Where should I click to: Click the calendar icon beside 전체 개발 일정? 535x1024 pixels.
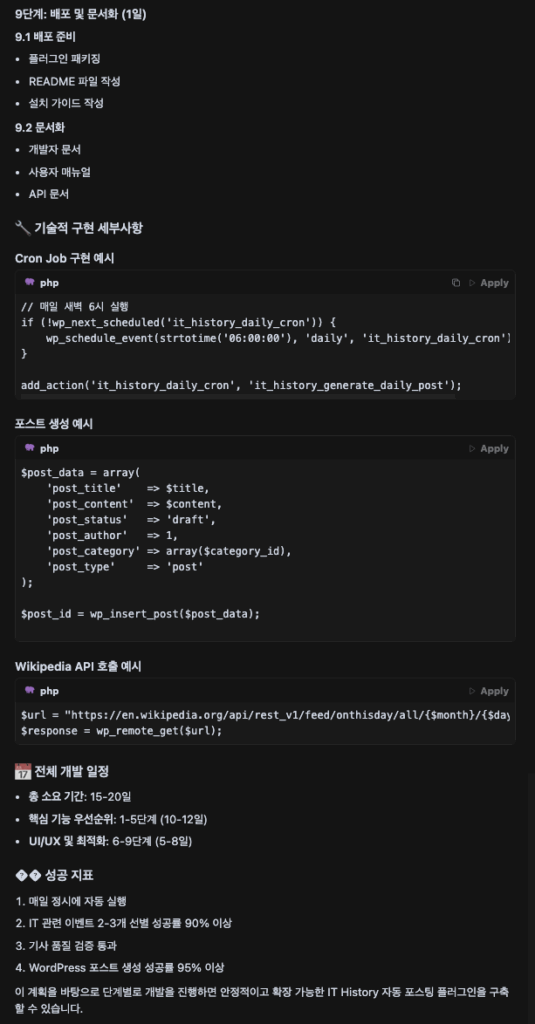[x=22, y=772]
